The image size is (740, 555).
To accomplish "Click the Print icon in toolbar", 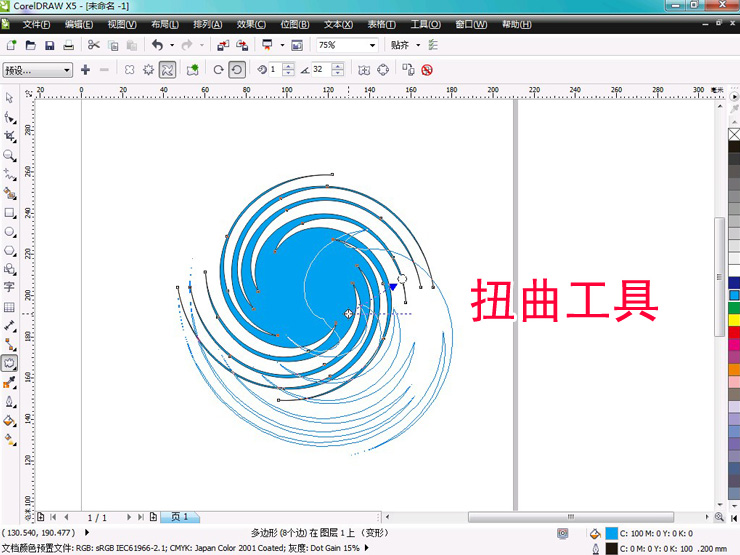I will point(68,45).
